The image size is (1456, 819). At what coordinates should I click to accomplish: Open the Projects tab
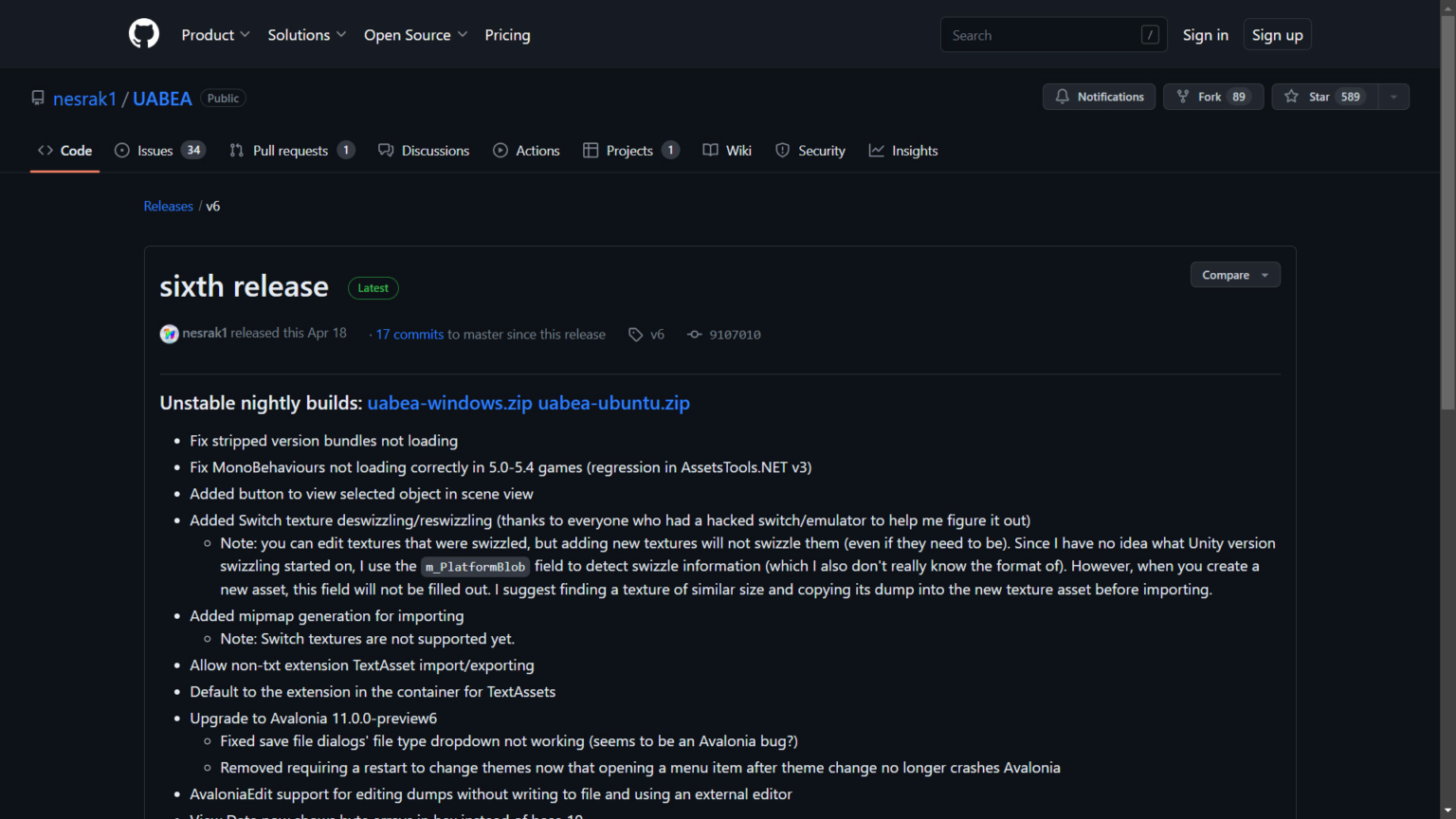point(630,151)
